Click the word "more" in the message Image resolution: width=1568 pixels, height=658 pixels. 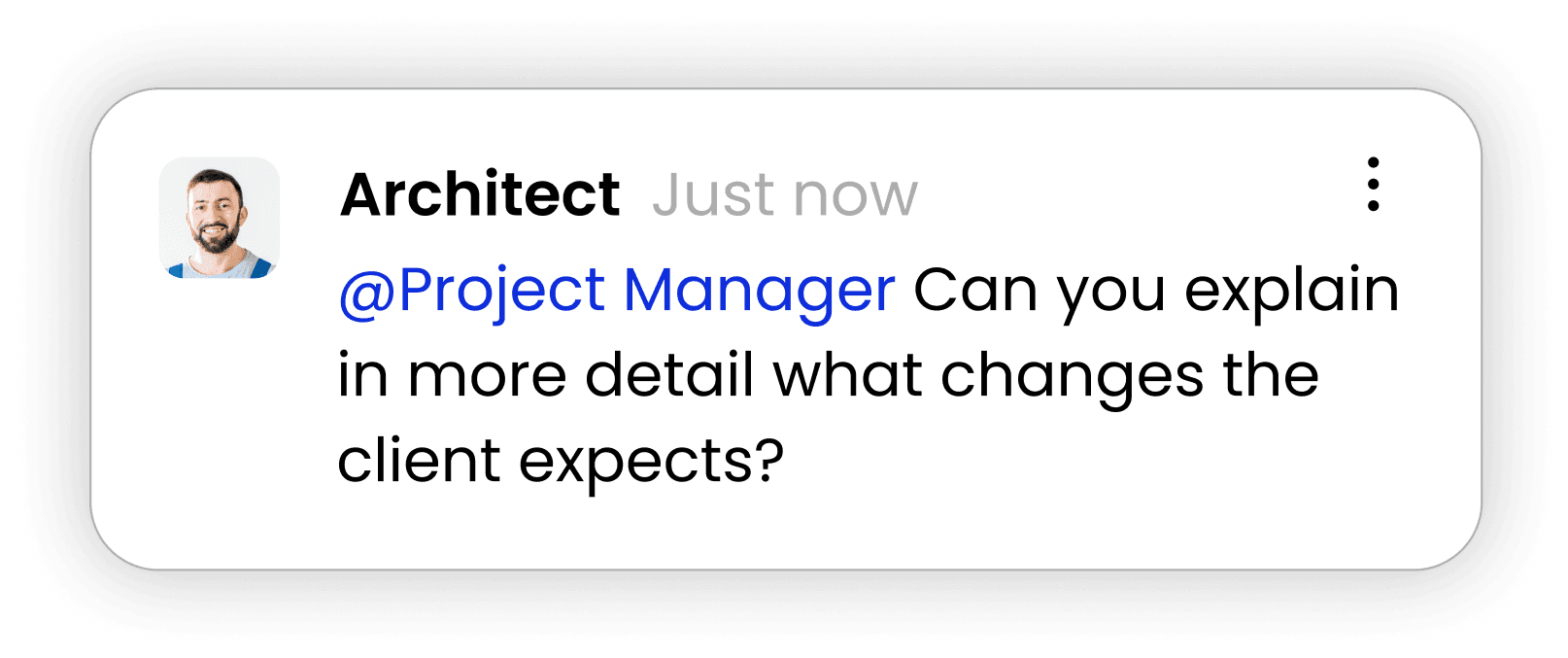486,376
